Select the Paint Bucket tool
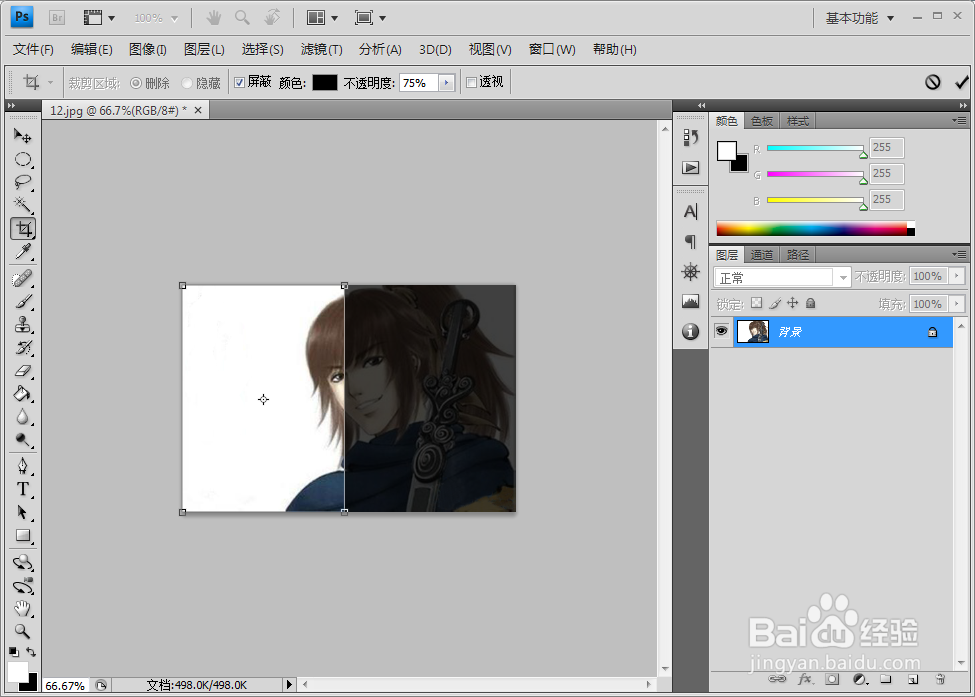975x697 pixels. (x=23, y=394)
